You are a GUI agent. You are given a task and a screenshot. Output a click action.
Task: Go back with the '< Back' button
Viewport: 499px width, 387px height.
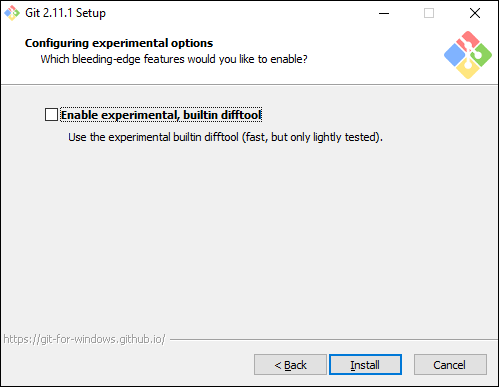(x=290, y=365)
